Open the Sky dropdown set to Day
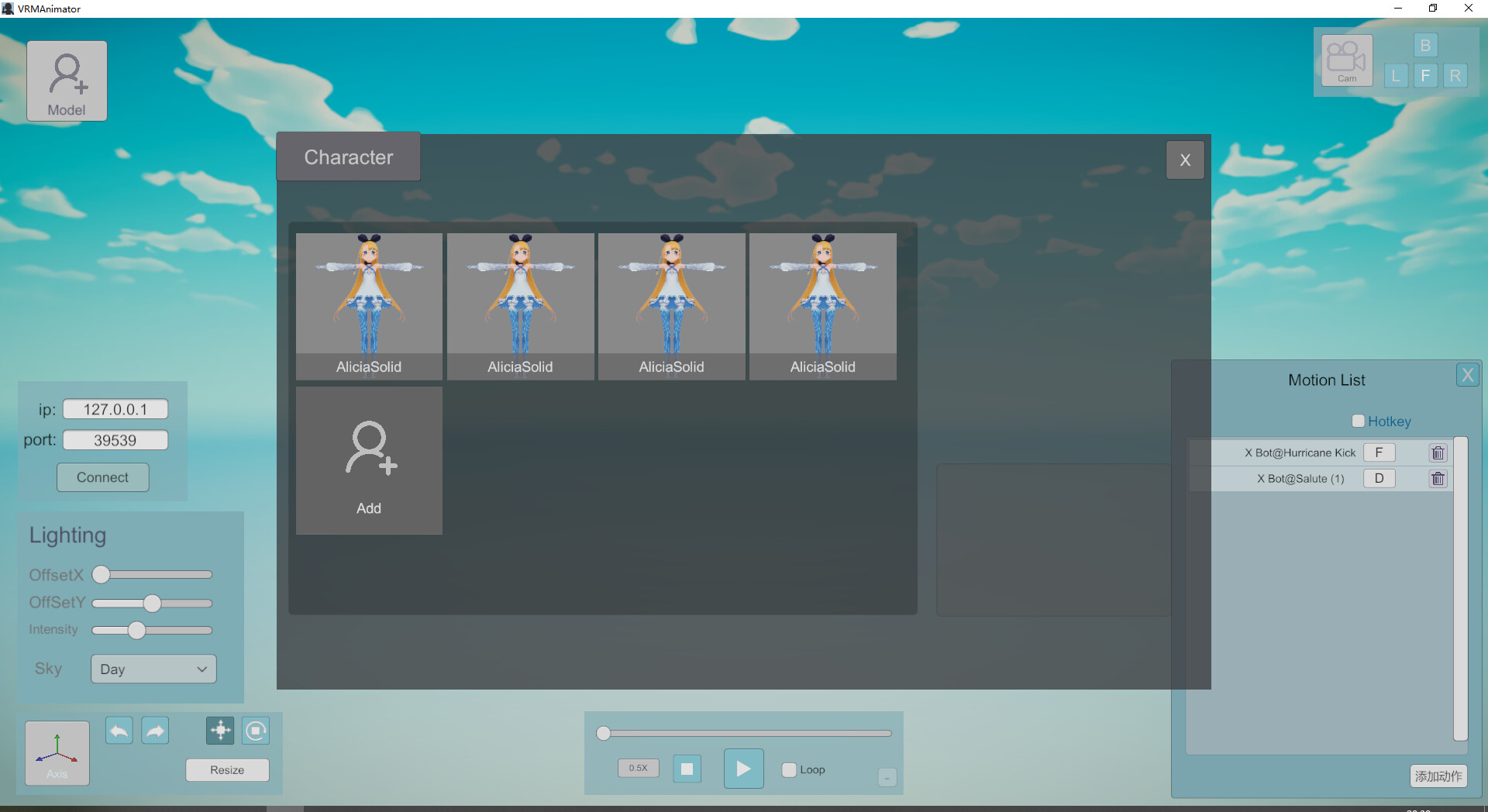The width and height of the screenshot is (1488, 812). 153,669
